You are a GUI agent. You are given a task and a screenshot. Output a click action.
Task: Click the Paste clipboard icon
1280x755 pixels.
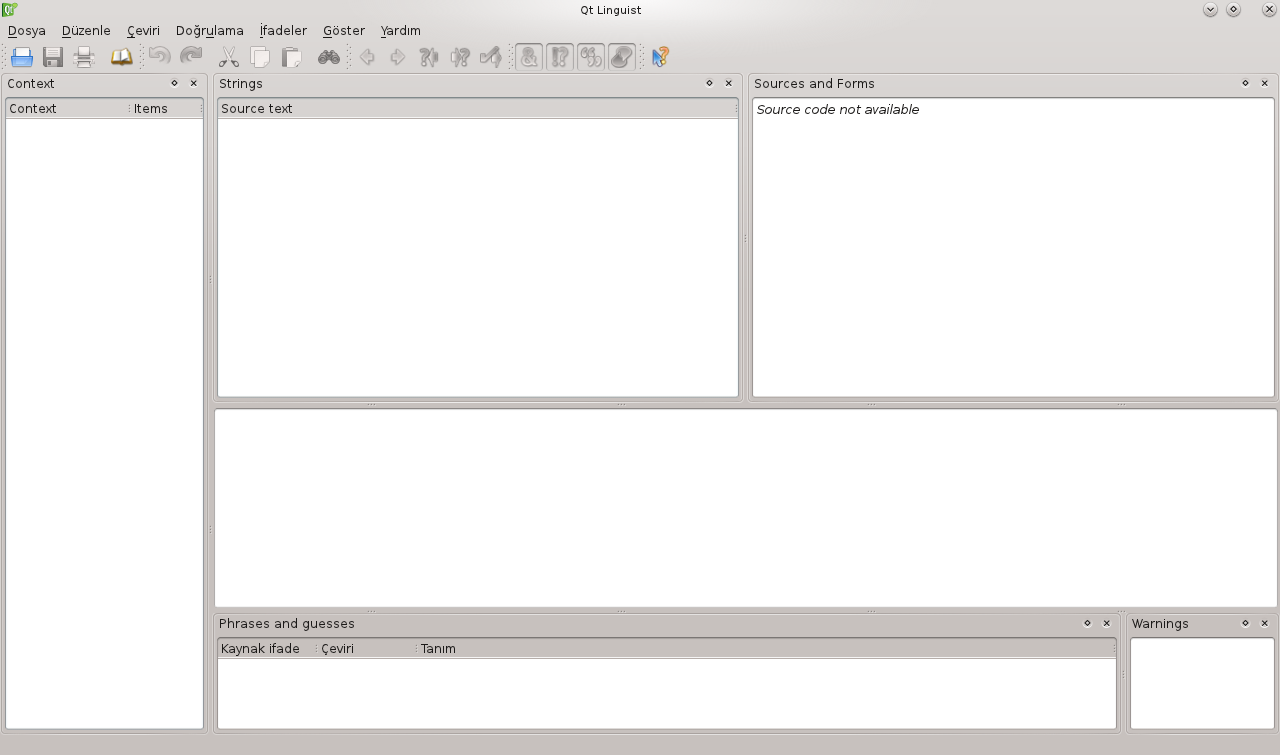coord(291,57)
